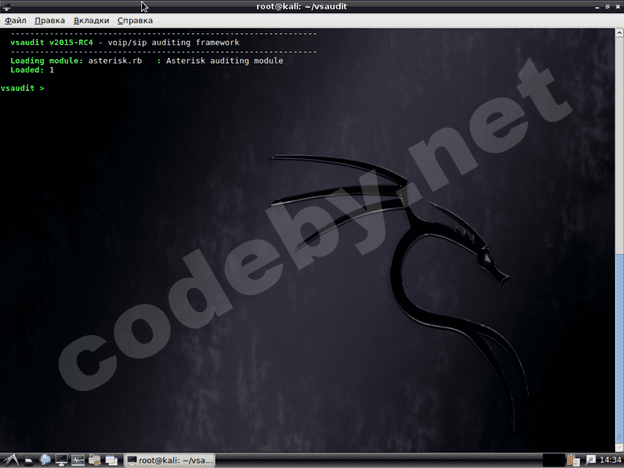This screenshot has width=624, height=468.
Task: Open the Правка menu
Action: click(50, 21)
